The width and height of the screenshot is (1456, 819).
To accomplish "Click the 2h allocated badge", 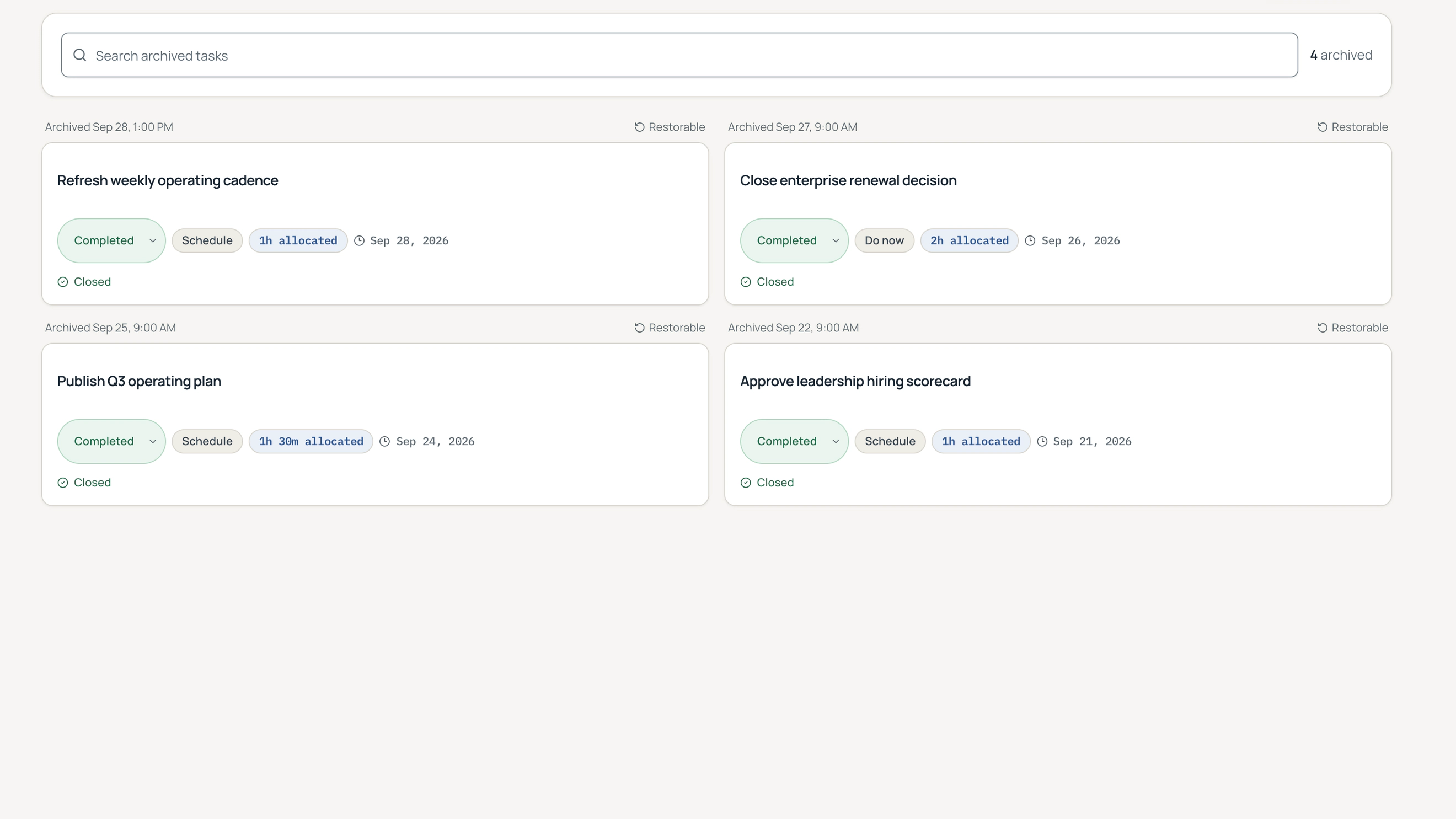I will pos(970,241).
